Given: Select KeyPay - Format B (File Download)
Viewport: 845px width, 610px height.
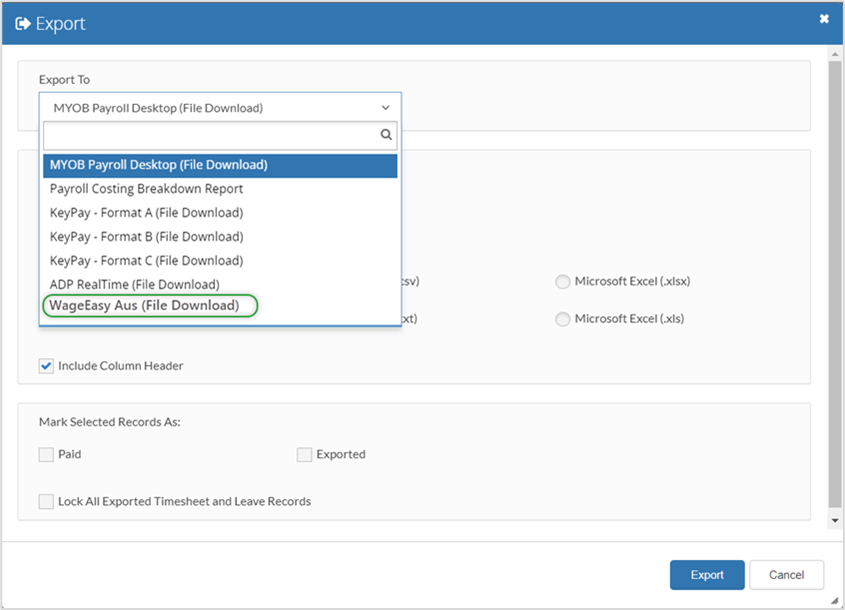Looking at the screenshot, I should click(220, 237).
